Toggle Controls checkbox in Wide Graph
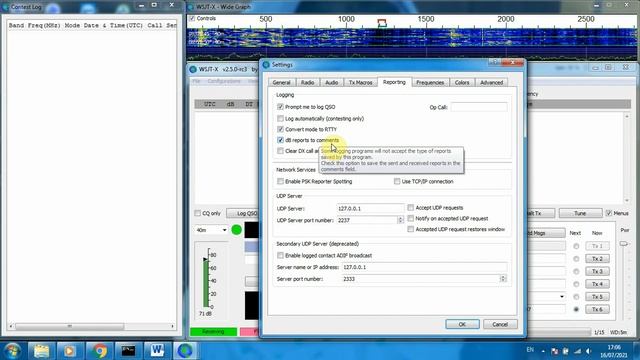 click(192, 18)
